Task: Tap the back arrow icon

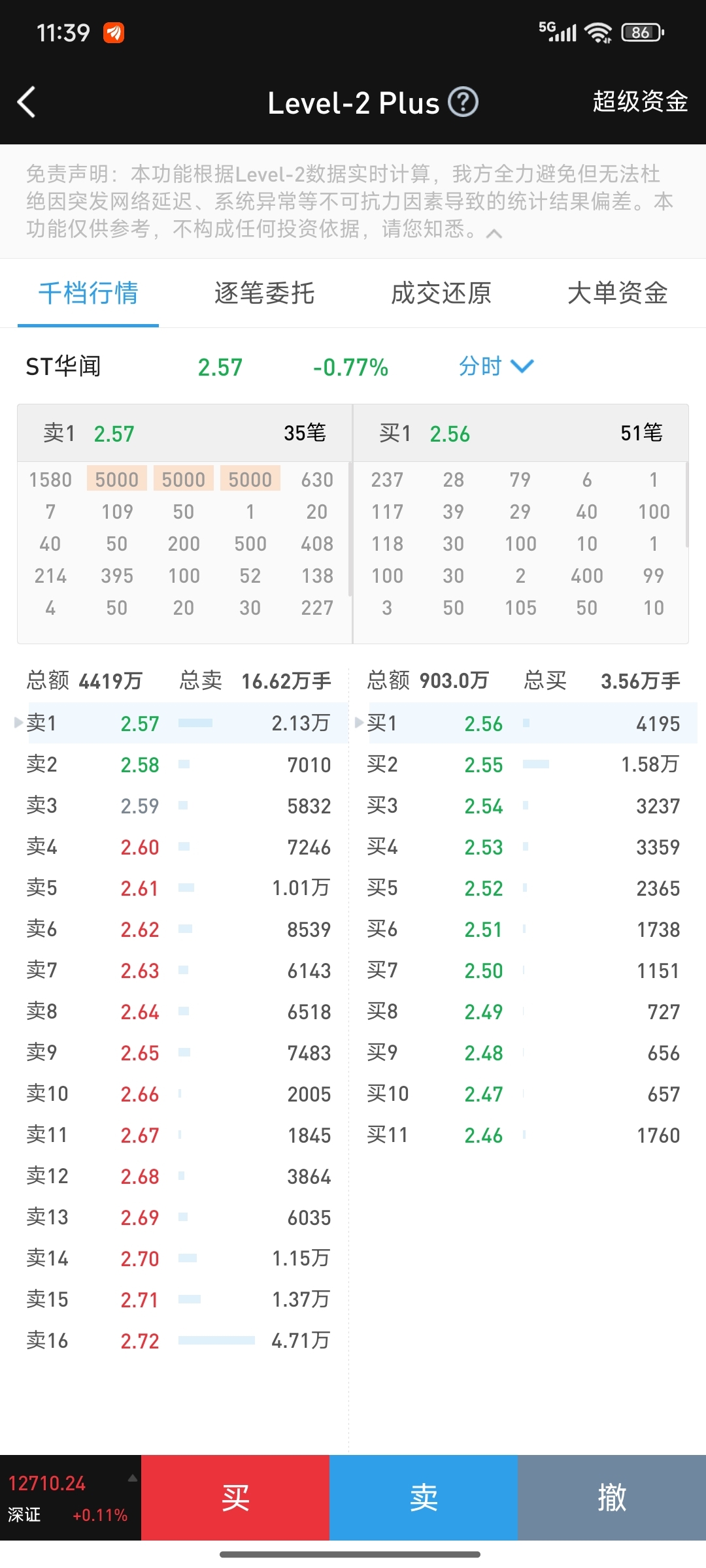Action: (26, 103)
